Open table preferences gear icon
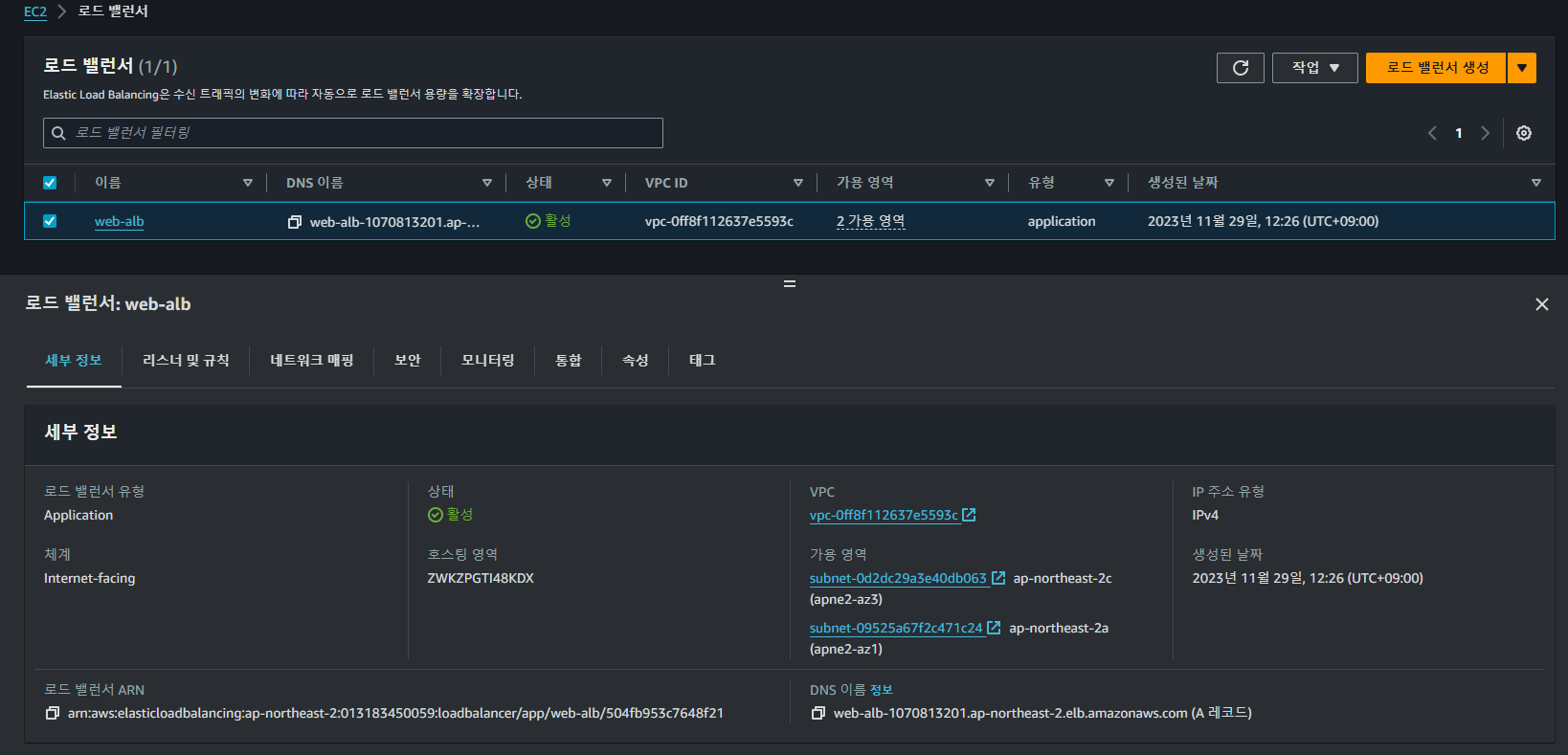This screenshot has height=755, width=1568. (1524, 133)
